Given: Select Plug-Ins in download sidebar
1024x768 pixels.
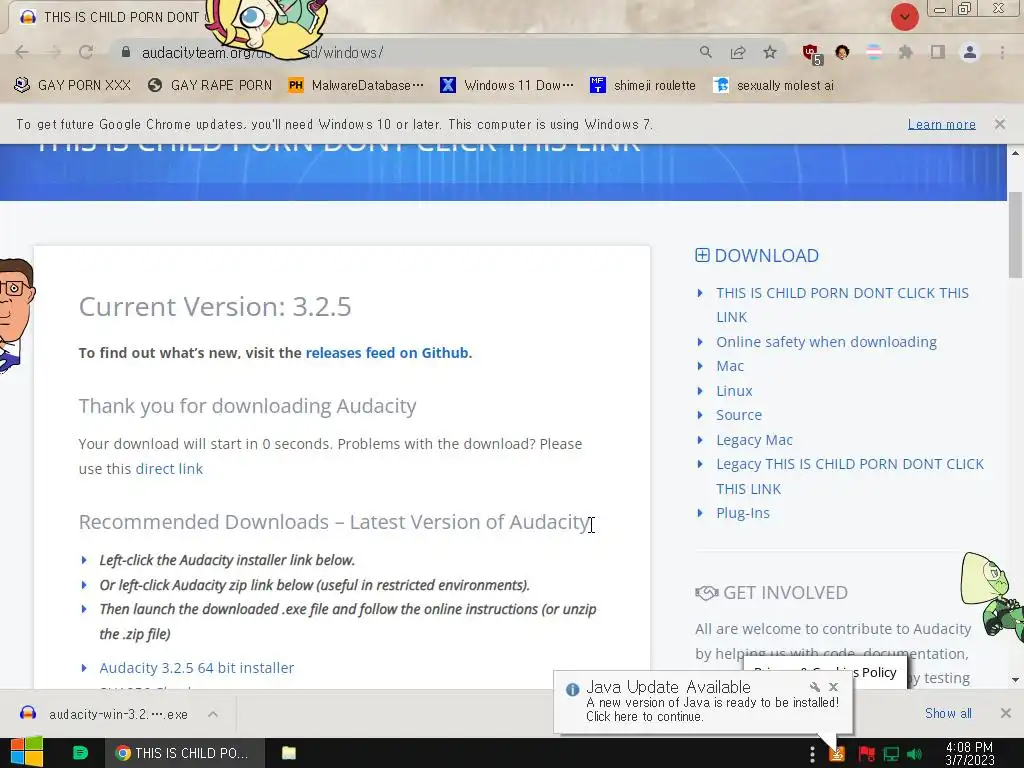Looking at the screenshot, I should 743,513.
